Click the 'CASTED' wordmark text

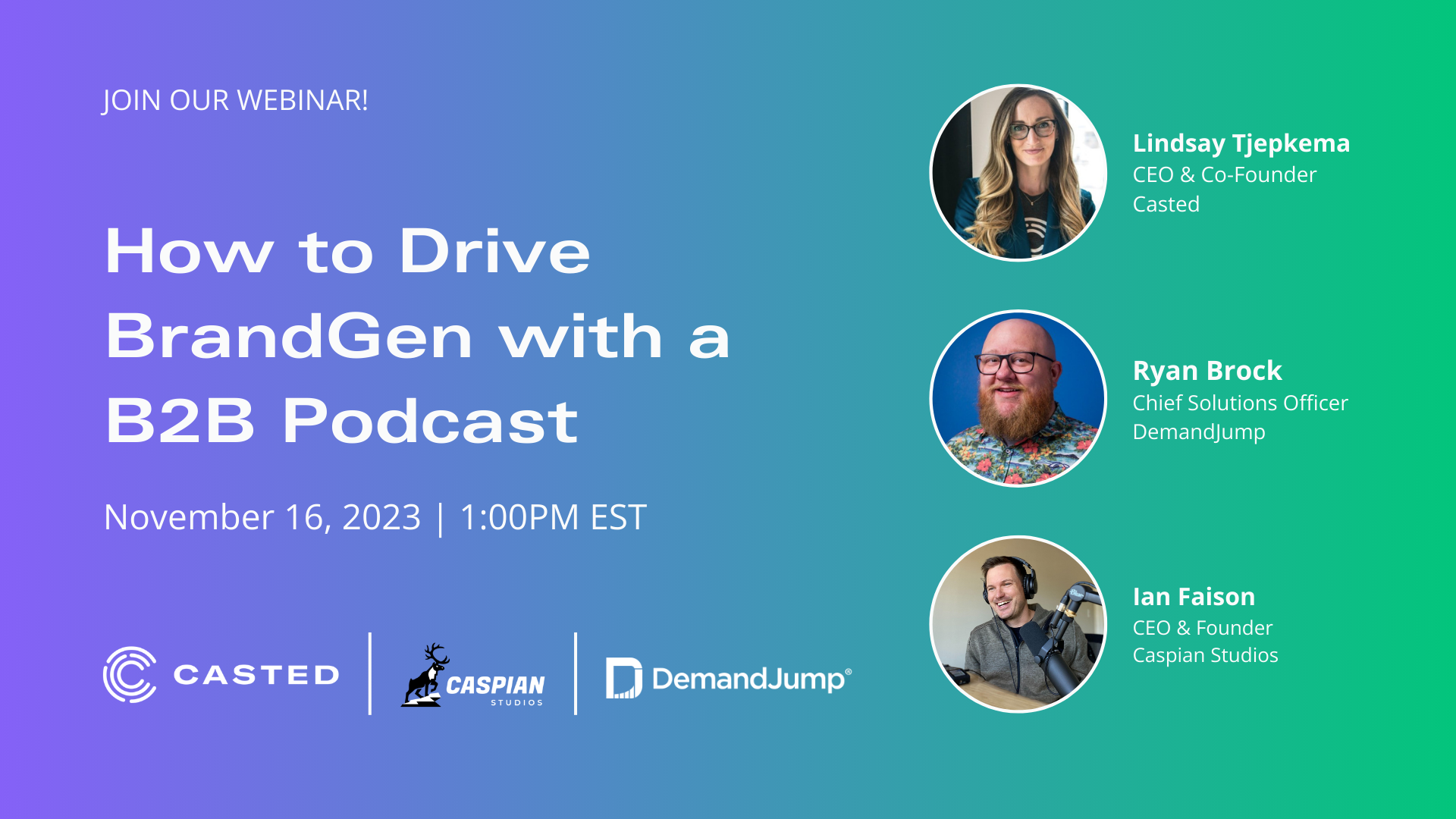(x=256, y=674)
